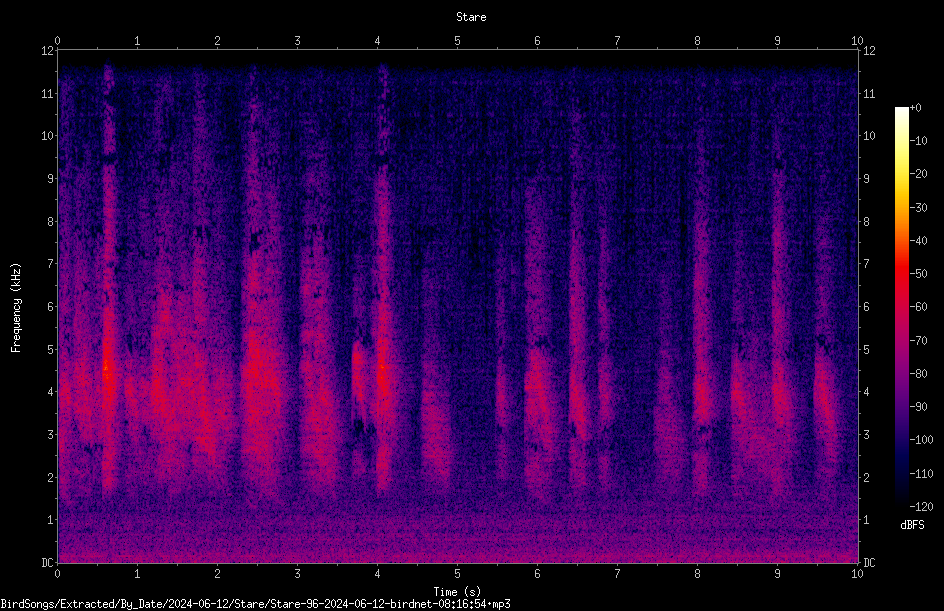The width and height of the screenshot is (944, 611).
Task: Click the 12 kHz label on left axis
Action: click(48, 51)
